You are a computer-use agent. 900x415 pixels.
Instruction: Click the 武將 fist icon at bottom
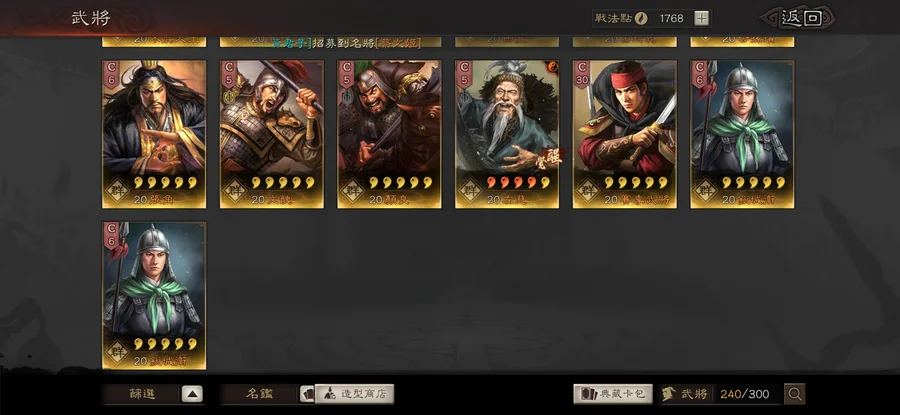pos(668,394)
